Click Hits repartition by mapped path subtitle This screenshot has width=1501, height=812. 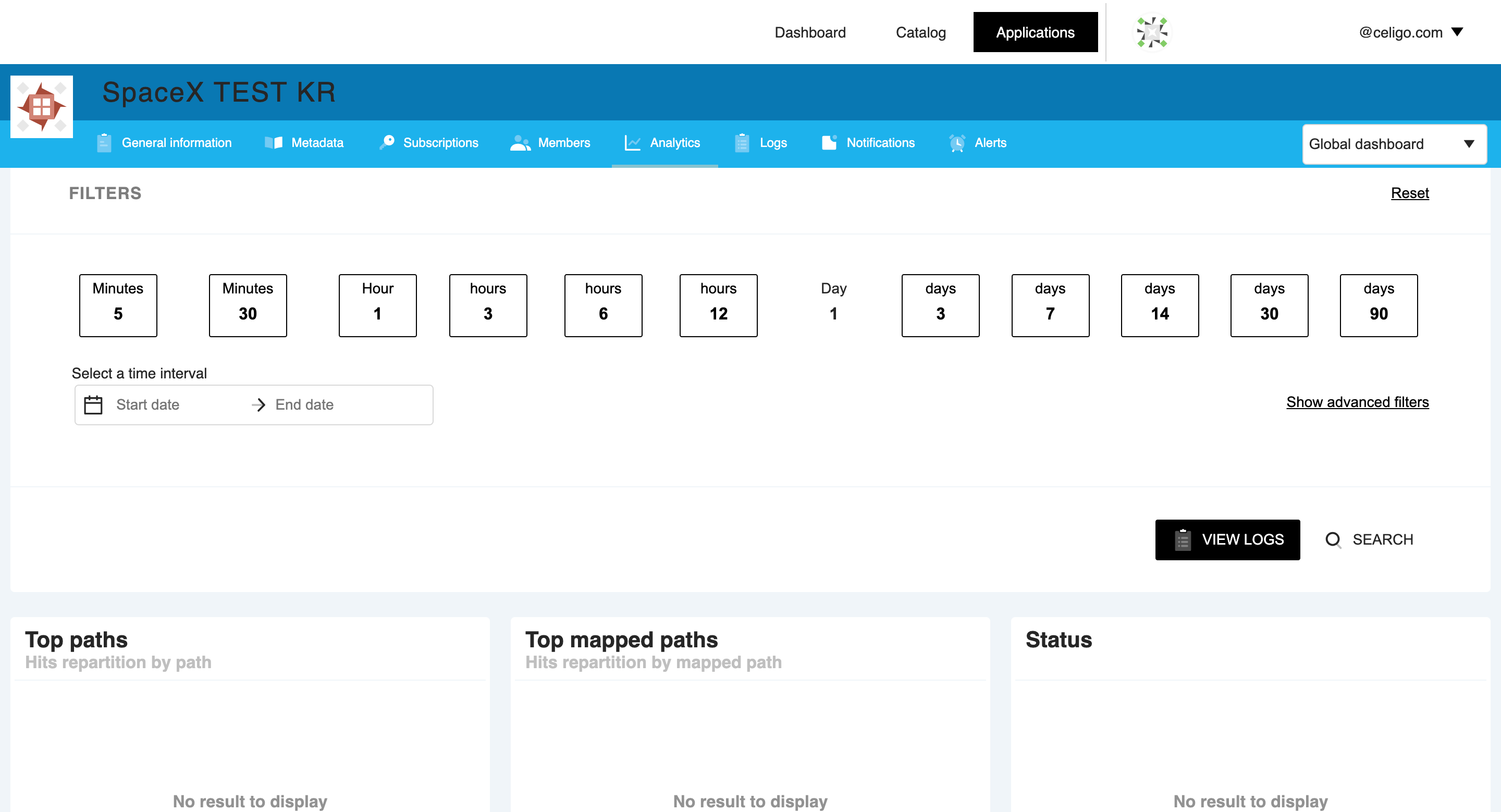(653, 662)
